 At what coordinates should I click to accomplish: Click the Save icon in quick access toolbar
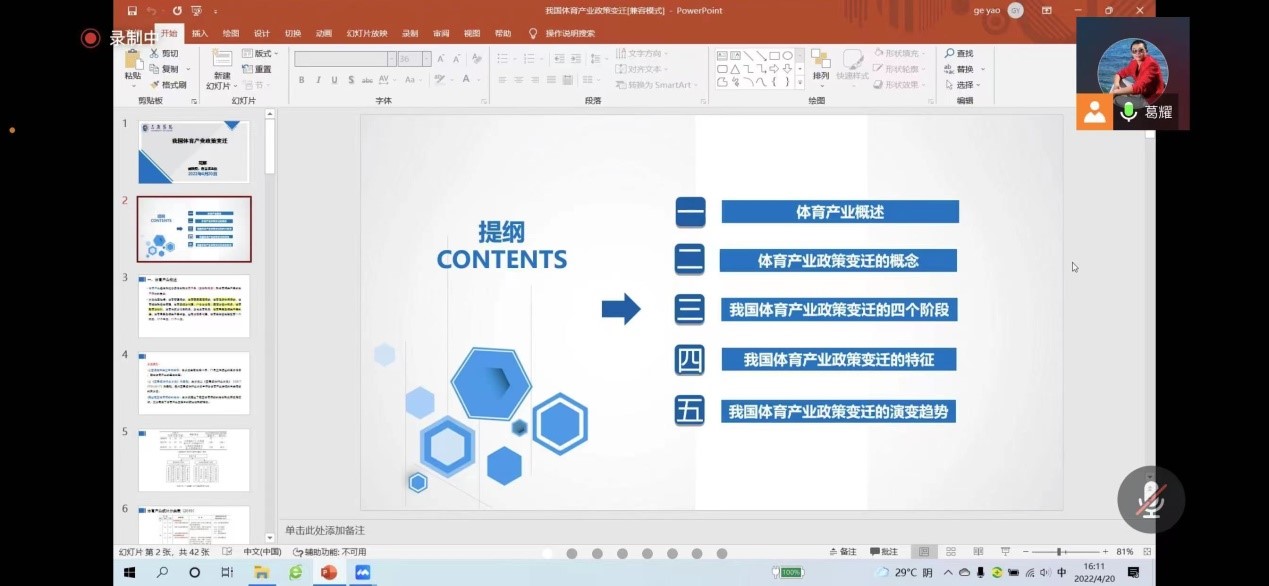pos(132,11)
